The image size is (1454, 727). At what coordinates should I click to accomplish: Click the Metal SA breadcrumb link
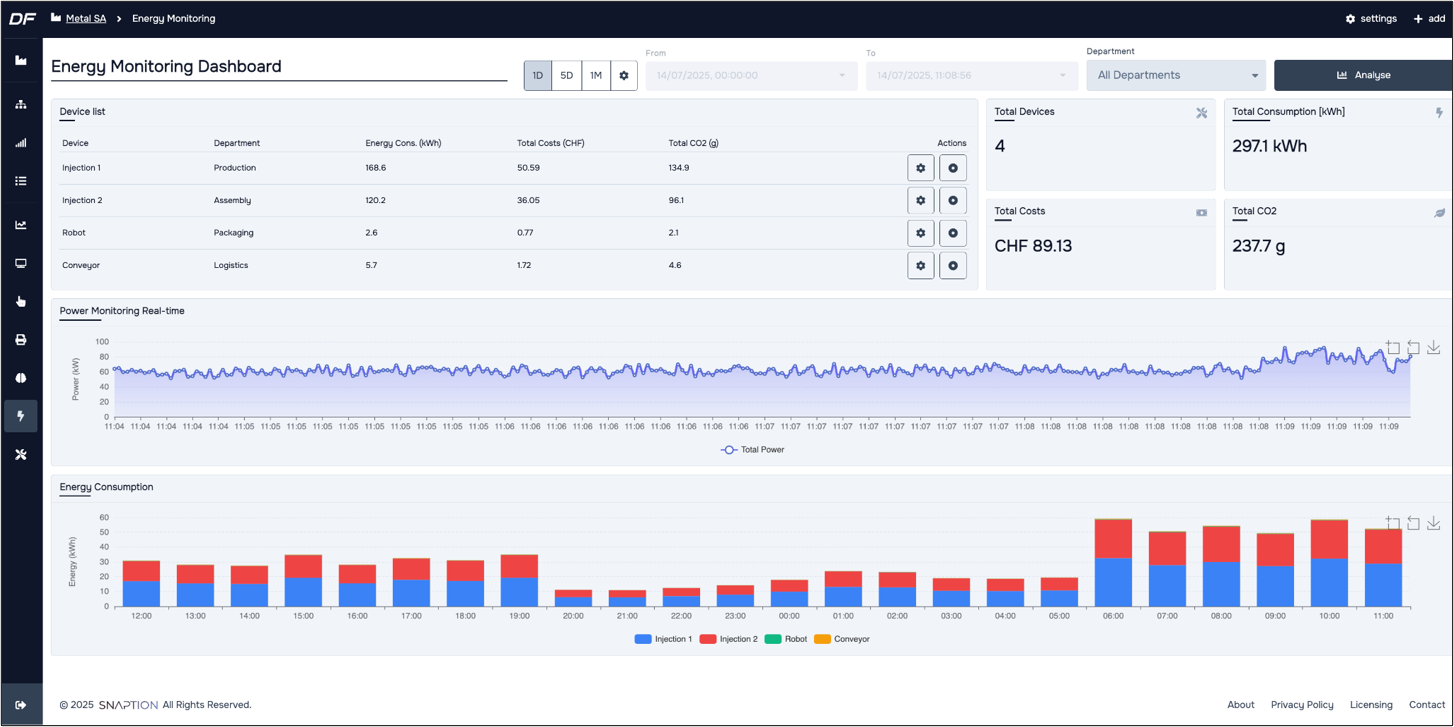86,17
